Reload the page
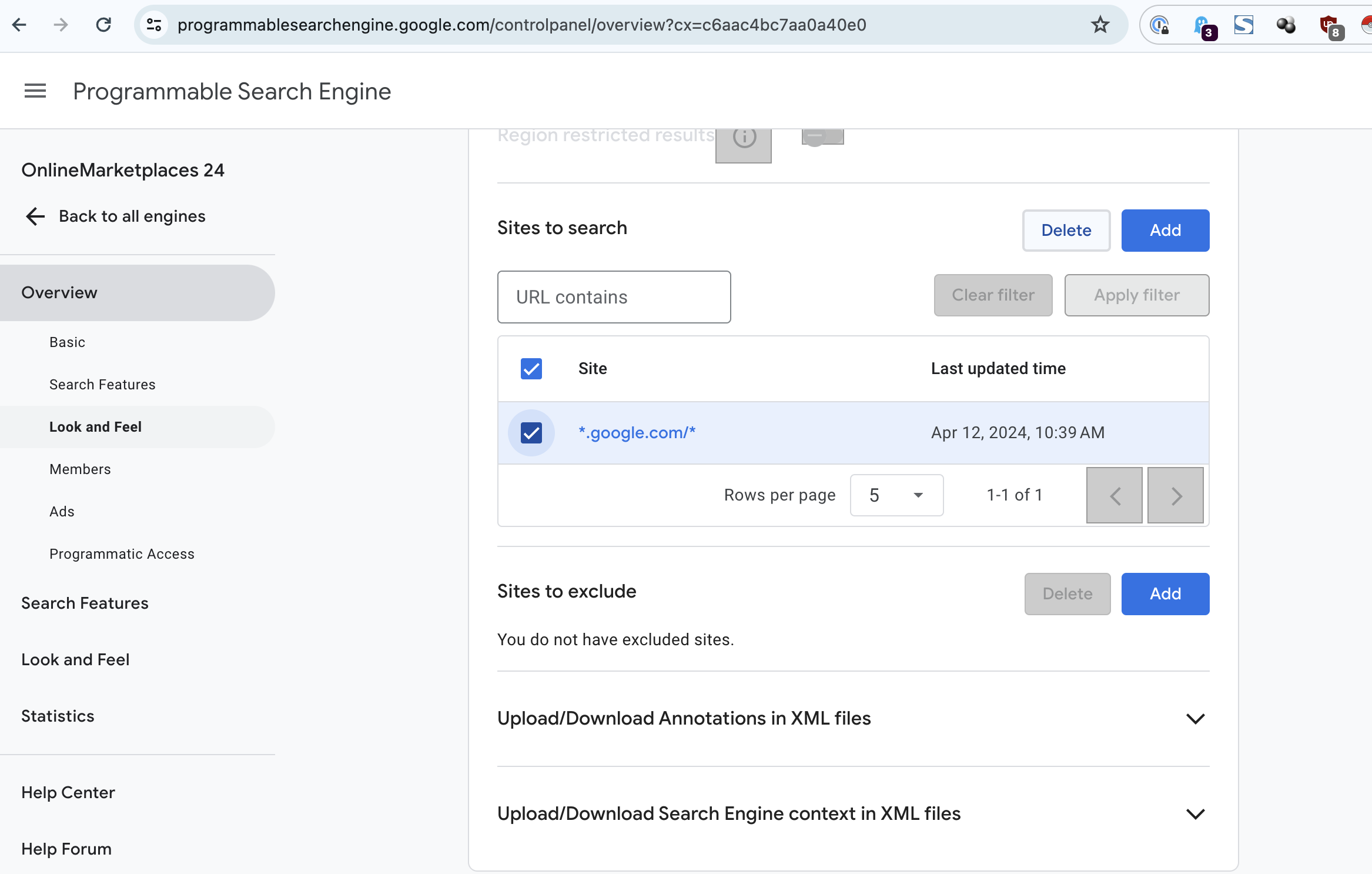This screenshot has width=1372, height=874. (x=104, y=25)
